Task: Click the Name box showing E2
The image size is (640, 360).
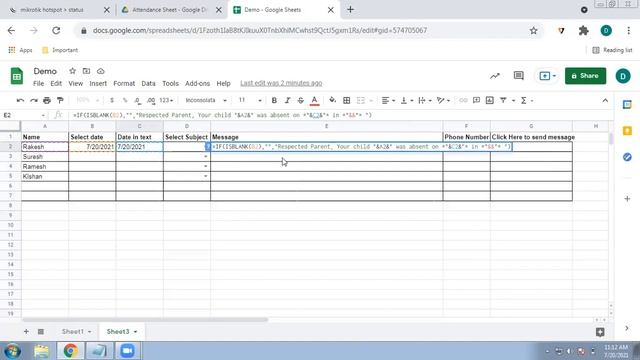Action: click(24, 115)
